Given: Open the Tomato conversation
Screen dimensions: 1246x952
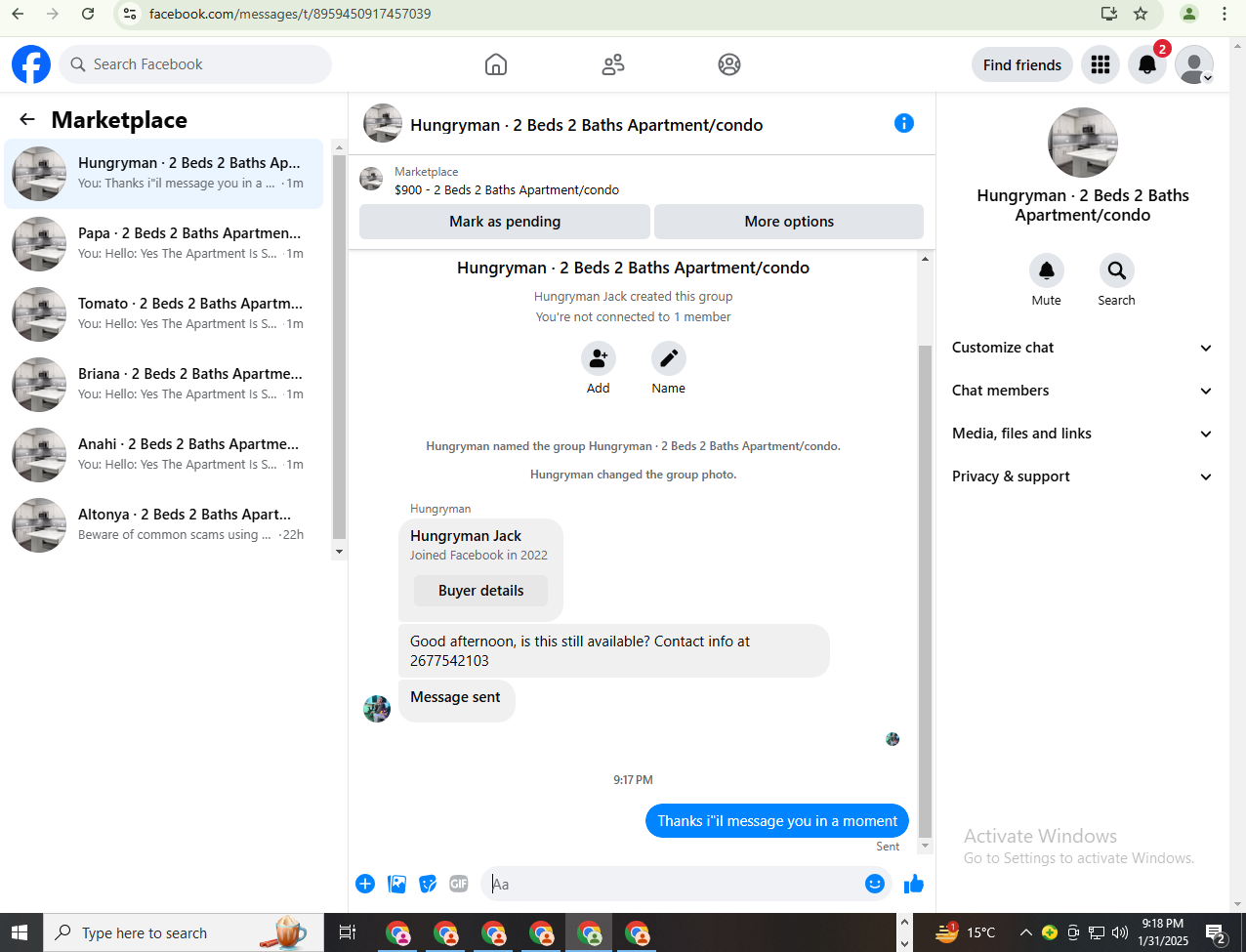Looking at the screenshot, I should [164, 314].
